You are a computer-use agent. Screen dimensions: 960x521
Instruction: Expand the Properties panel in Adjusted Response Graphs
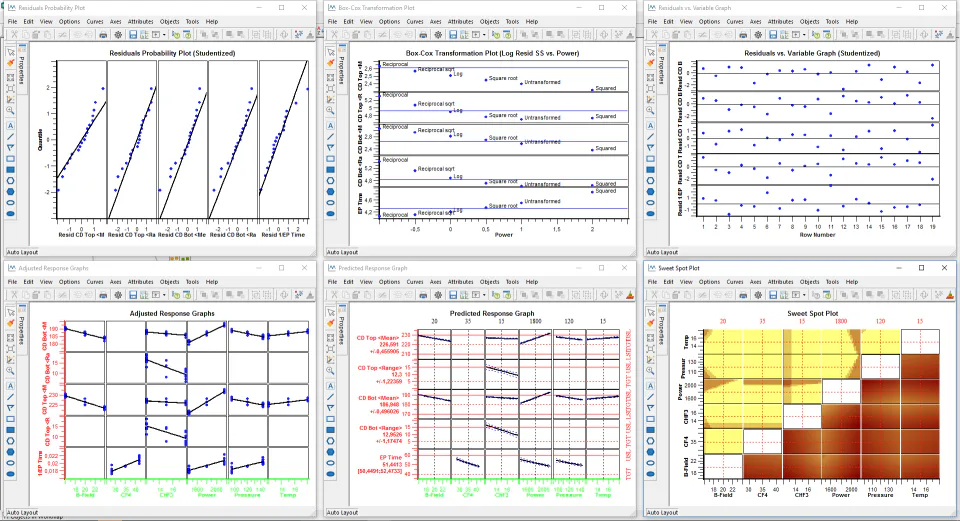point(22,331)
